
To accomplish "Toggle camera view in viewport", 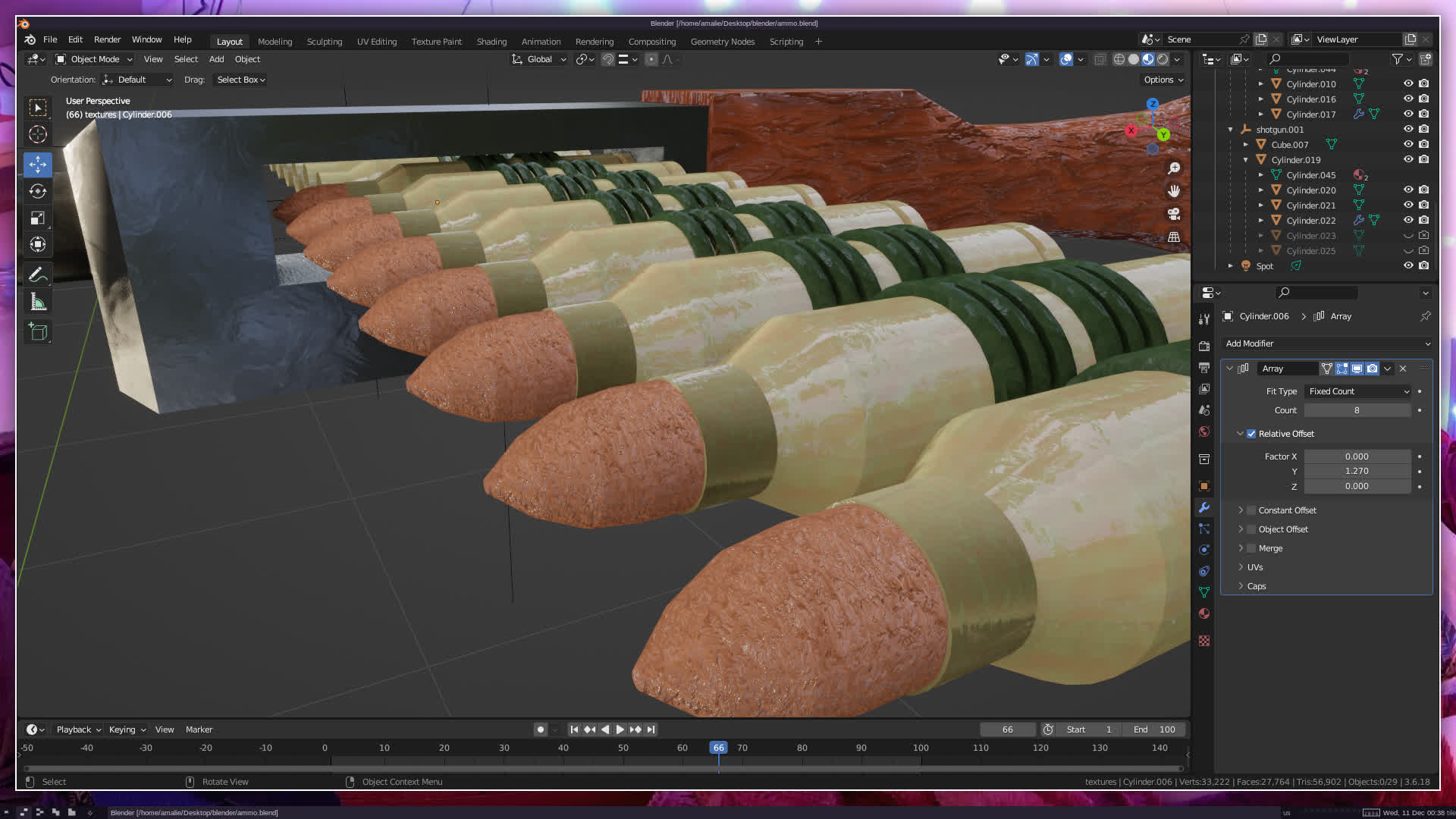I will click(1174, 214).
